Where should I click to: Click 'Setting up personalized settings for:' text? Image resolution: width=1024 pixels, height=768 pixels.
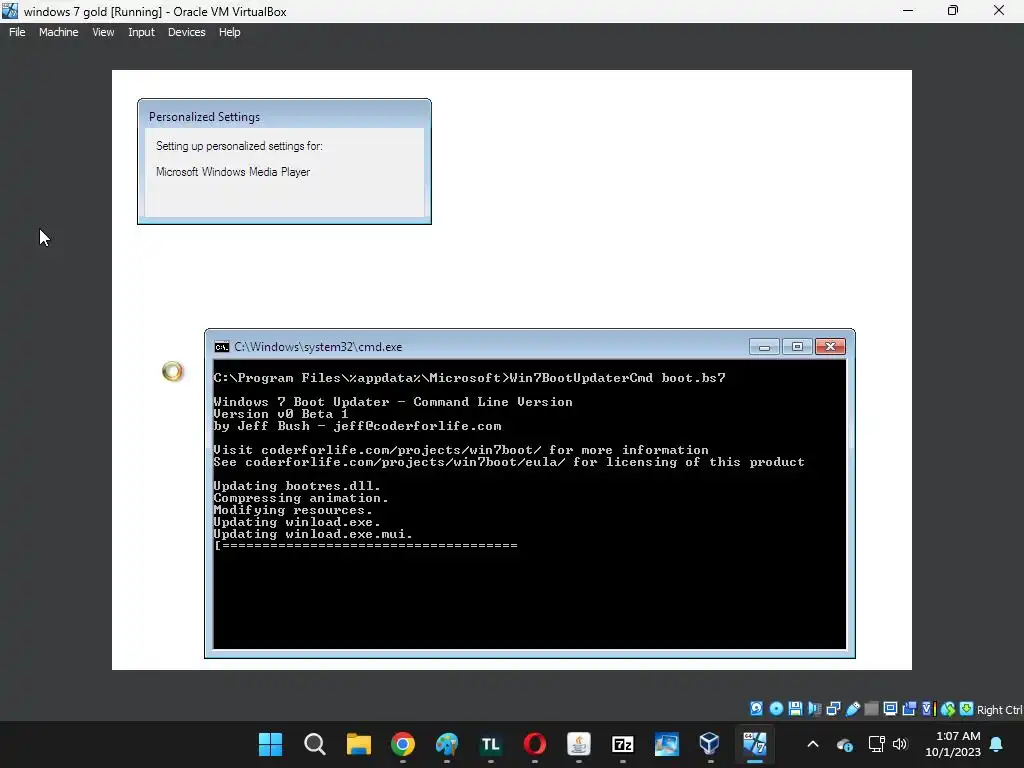click(239, 146)
